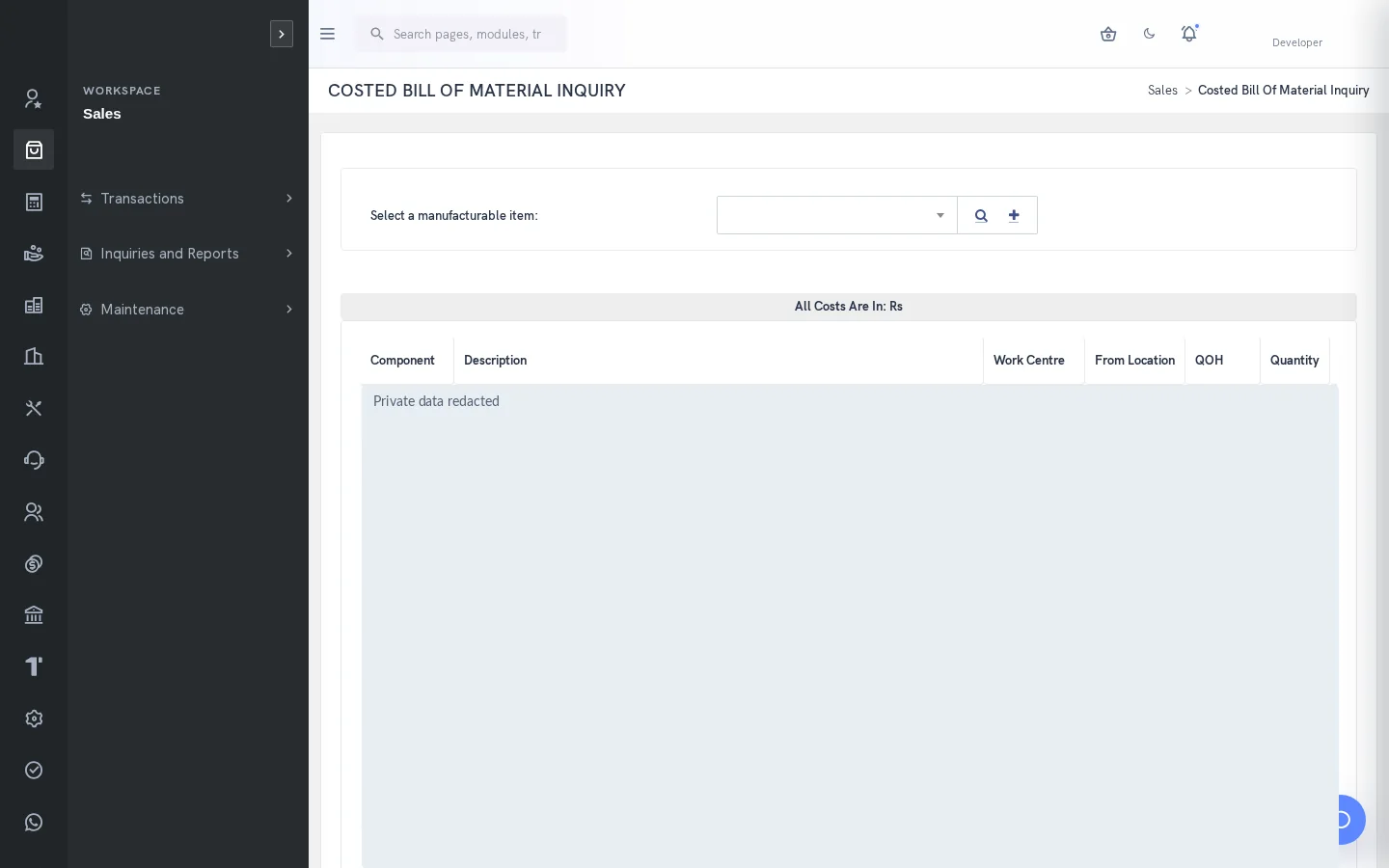Expand the Inquiries and Reports menu
1389x868 pixels.
[x=188, y=254]
